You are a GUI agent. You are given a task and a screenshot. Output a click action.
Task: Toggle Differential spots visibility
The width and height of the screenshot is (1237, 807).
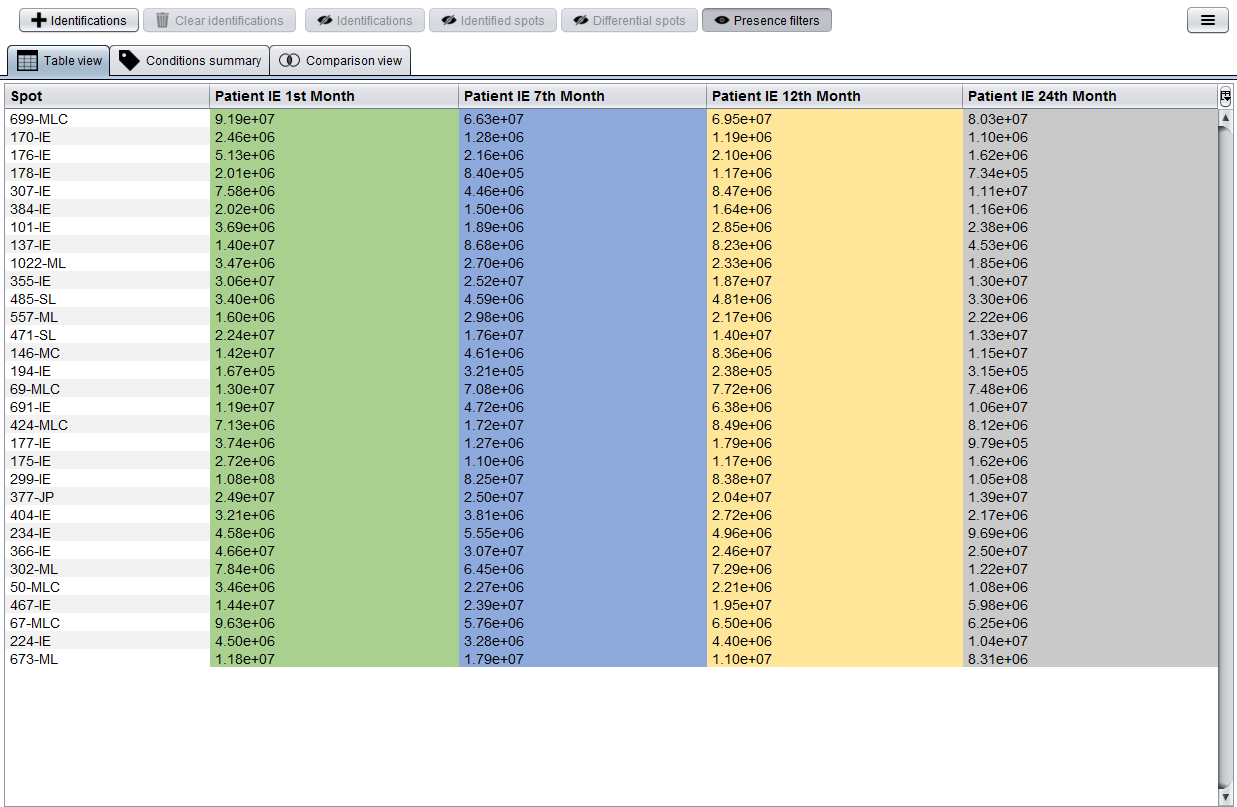tap(629, 20)
